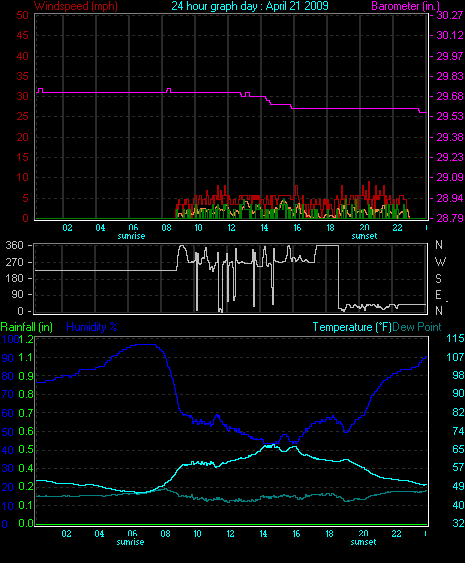The height and width of the screenshot is (563, 465).
Task: Click the "E" compass direction label
Action: [x=438, y=295]
